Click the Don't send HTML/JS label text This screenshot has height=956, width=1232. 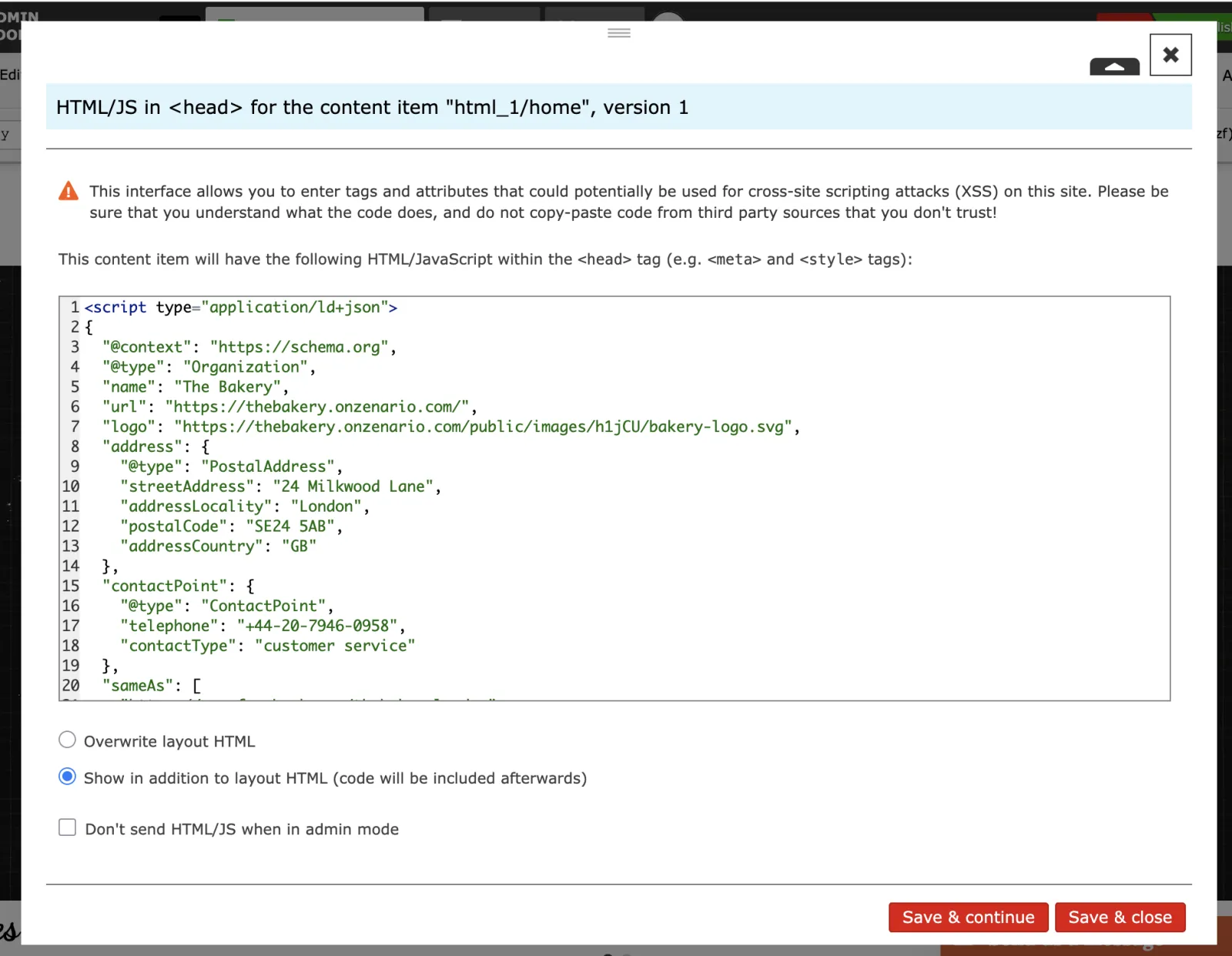[242, 829]
